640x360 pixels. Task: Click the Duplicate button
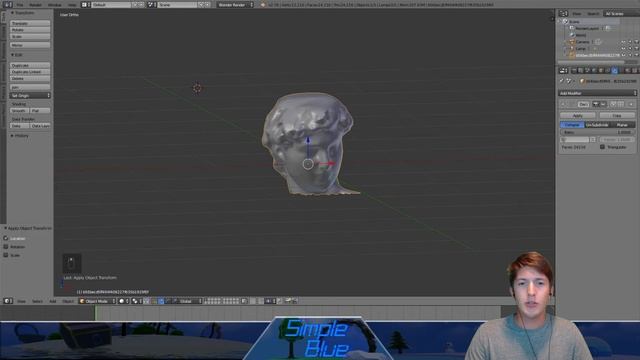click(30, 65)
